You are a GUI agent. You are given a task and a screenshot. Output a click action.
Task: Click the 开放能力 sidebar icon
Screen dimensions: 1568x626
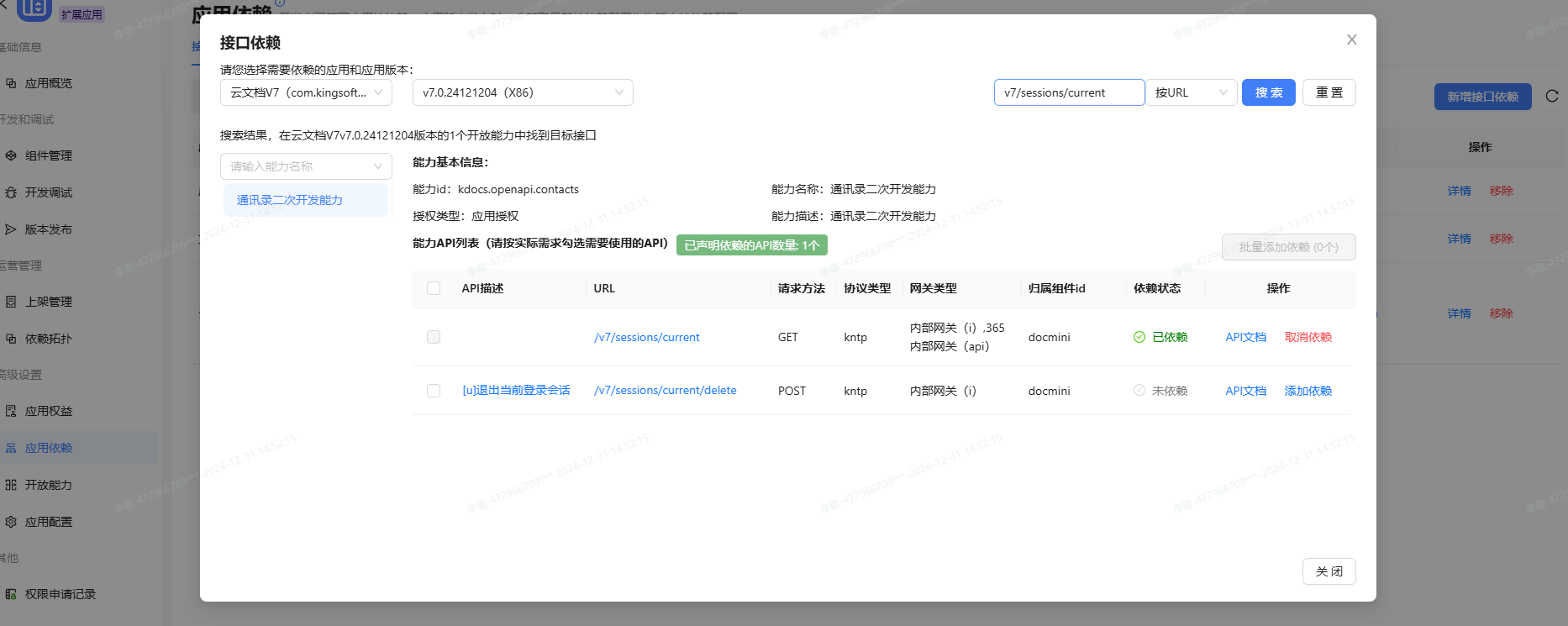(x=11, y=485)
